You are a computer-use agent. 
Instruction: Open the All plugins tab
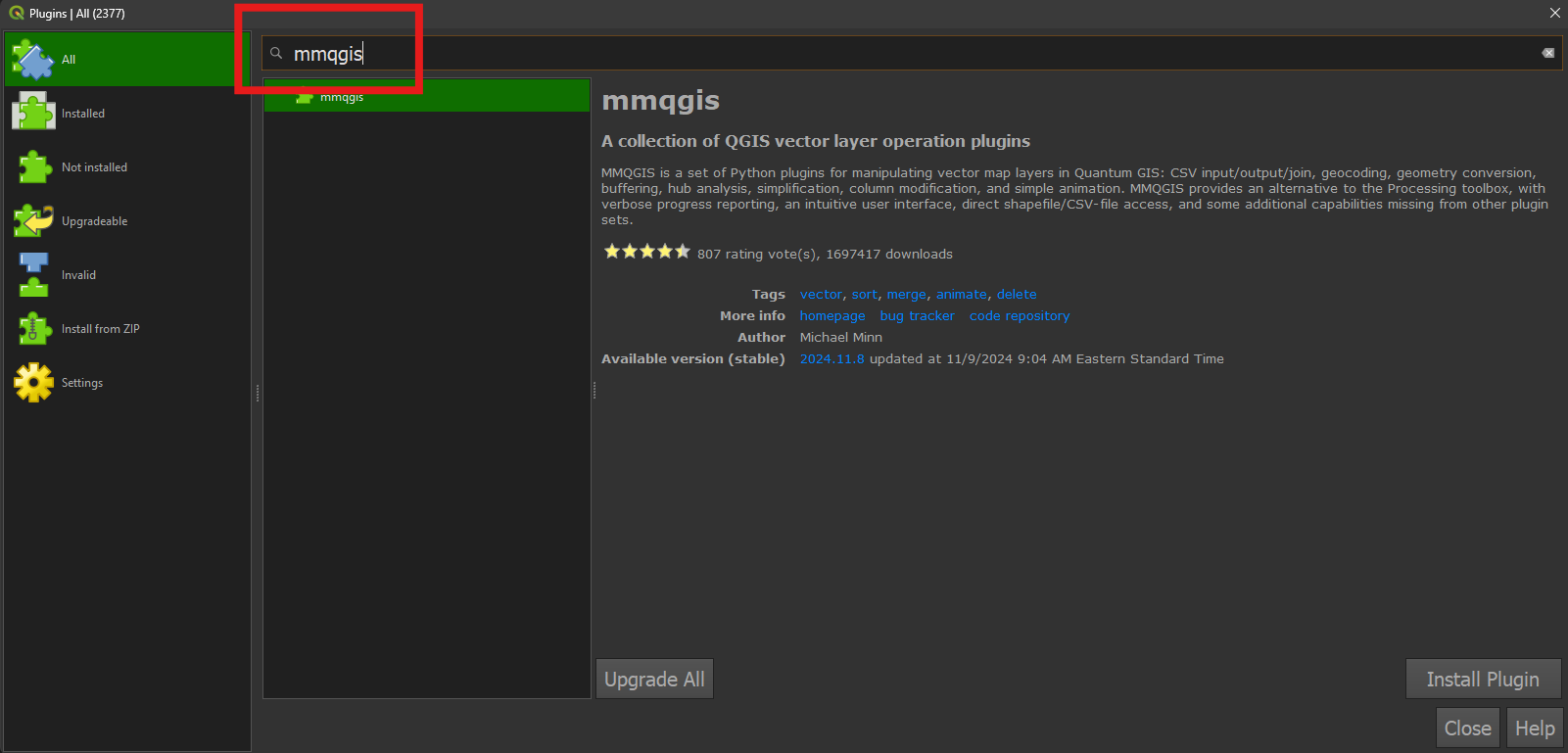coord(127,59)
